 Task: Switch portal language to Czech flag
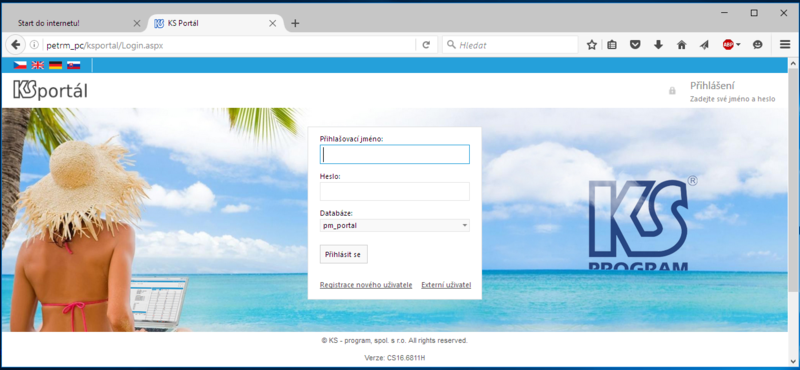pyautogui.click(x=20, y=65)
